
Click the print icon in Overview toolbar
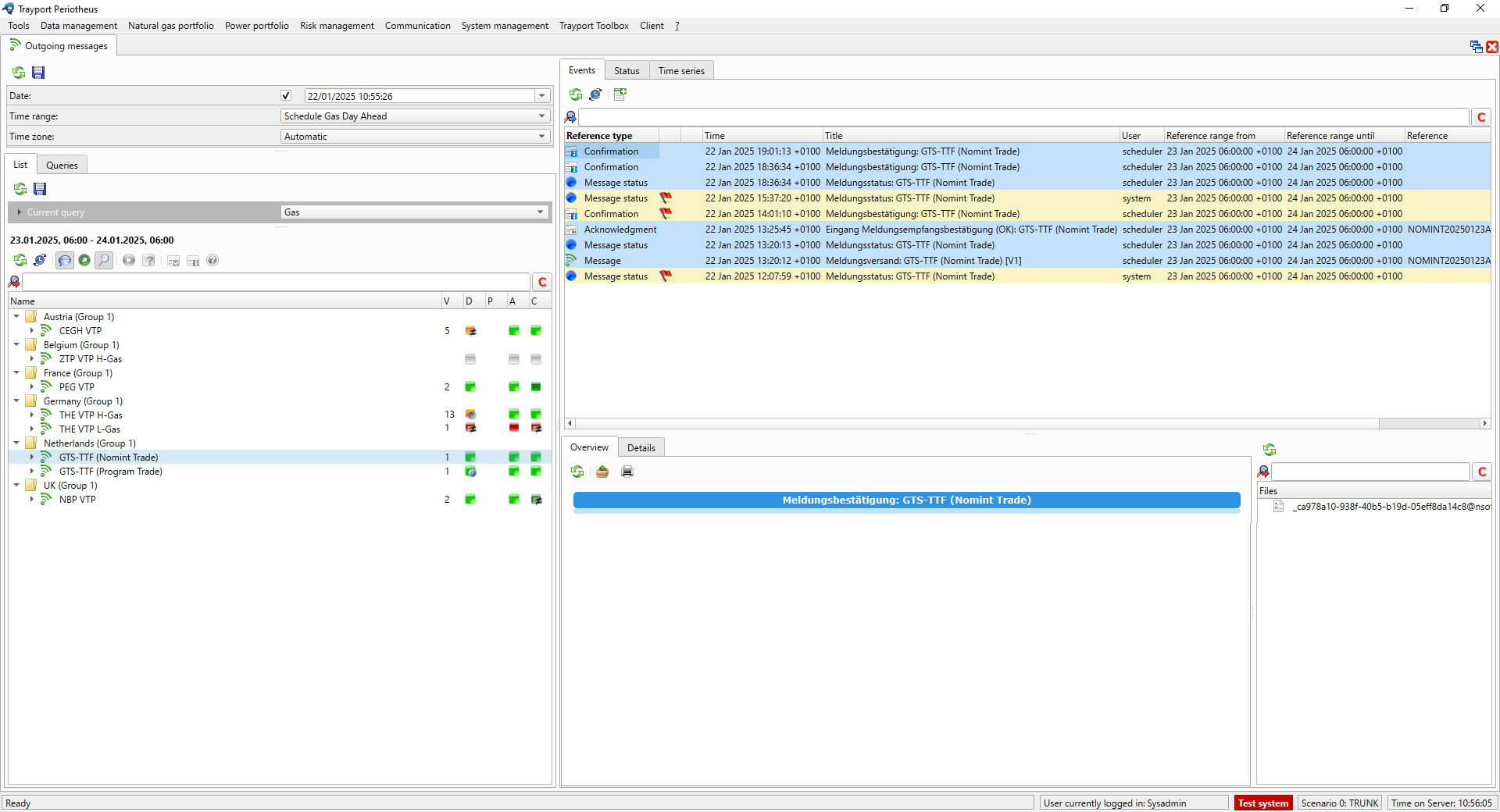coord(627,472)
